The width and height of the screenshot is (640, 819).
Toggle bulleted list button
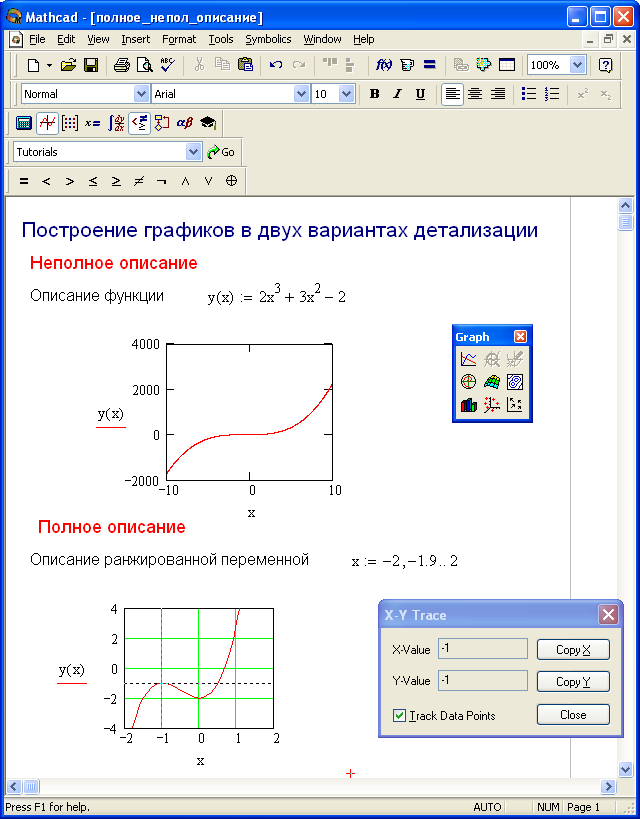[529, 94]
